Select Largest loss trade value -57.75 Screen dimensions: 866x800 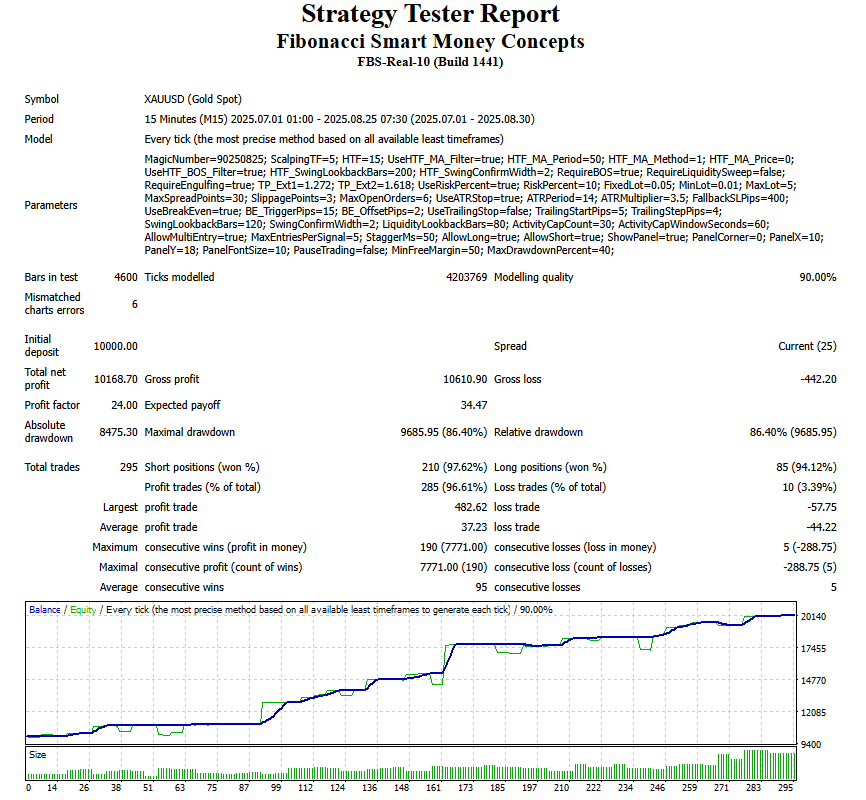pos(821,507)
